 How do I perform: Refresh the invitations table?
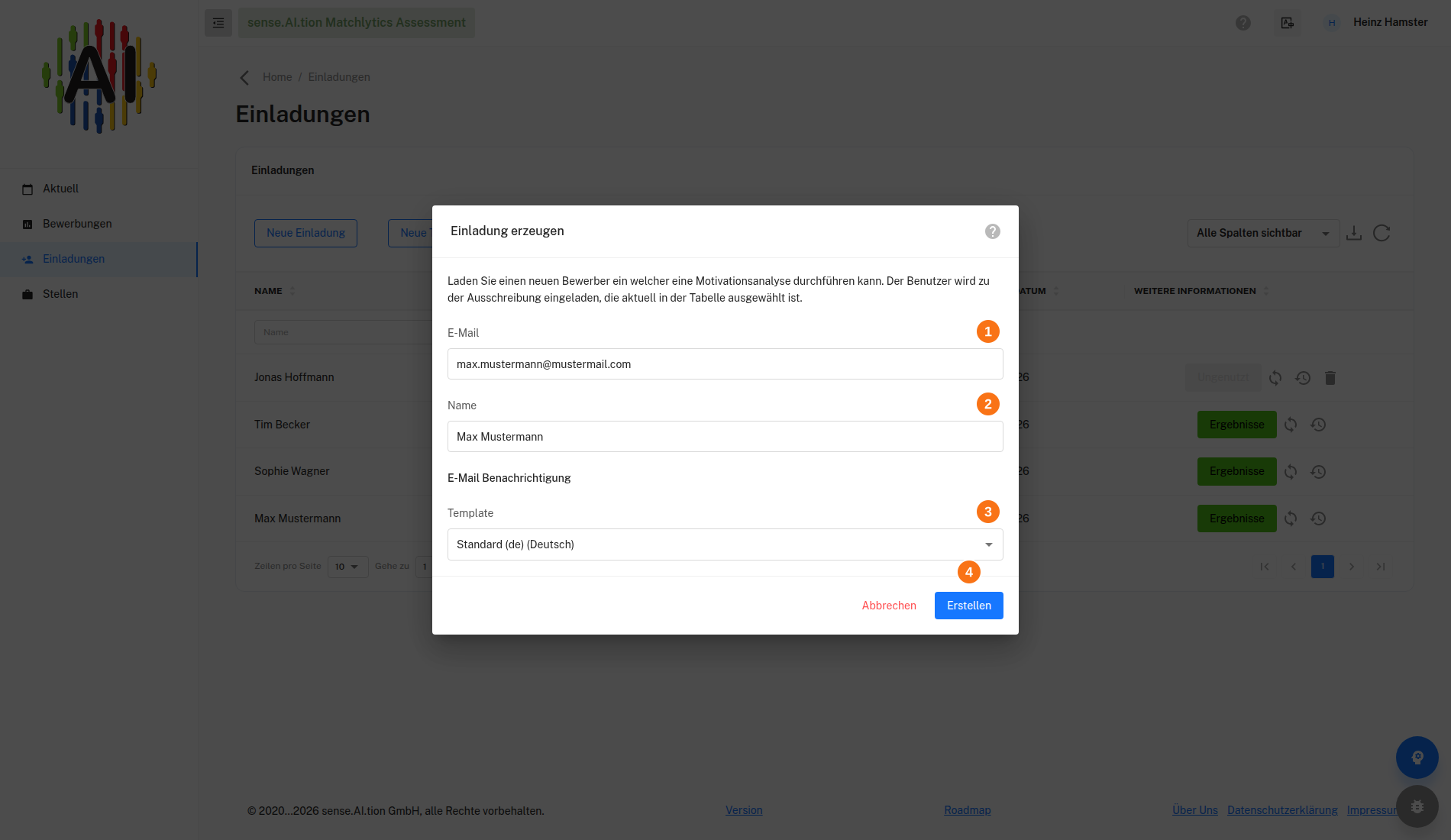pyautogui.click(x=1382, y=233)
